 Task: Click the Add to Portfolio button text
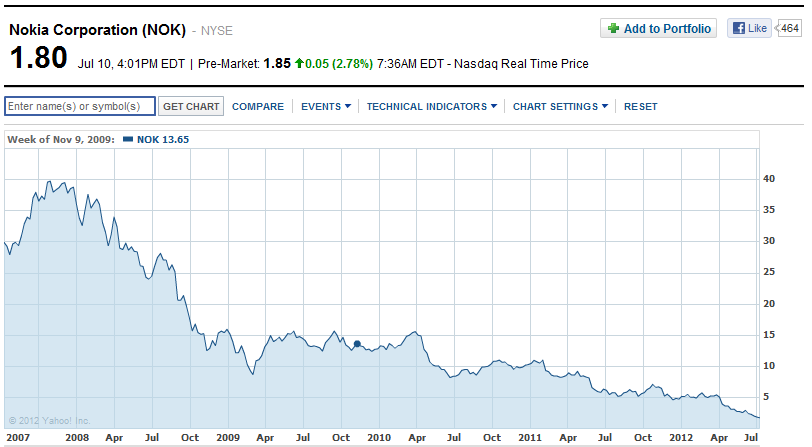pos(667,29)
